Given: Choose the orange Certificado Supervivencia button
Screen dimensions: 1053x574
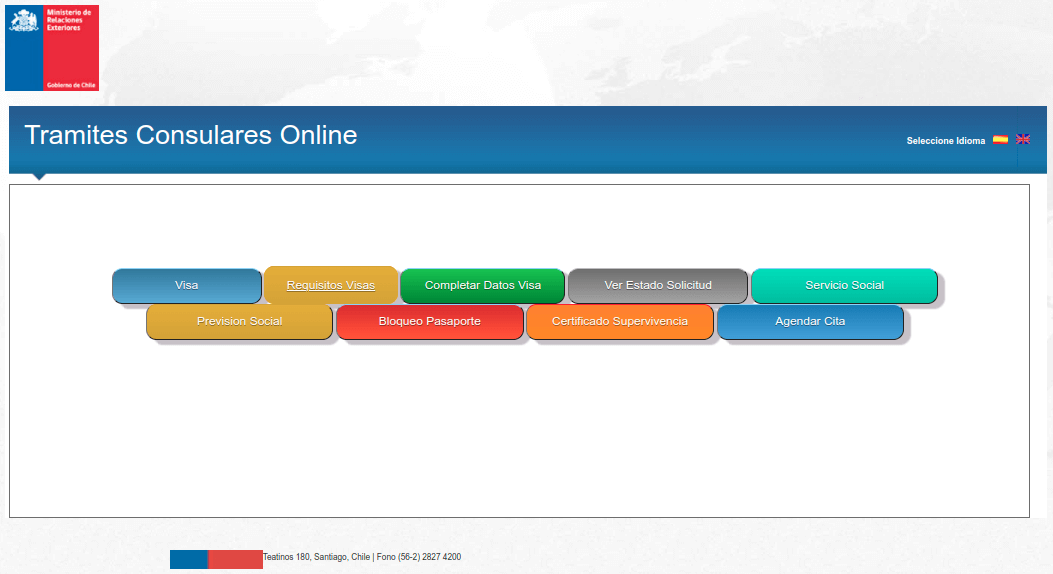Looking at the screenshot, I should [620, 322].
